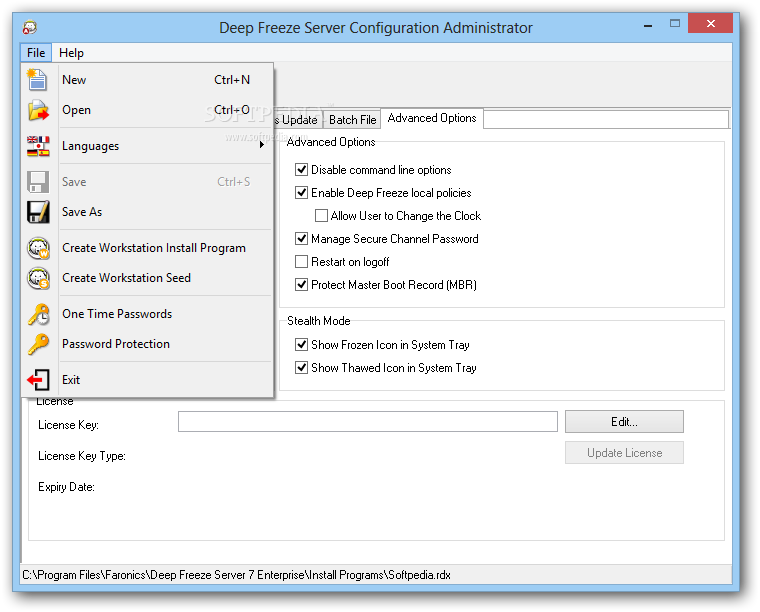760x612 pixels.
Task: Maximize the Configuration Administrator window
Action: pyautogui.click(x=675, y=24)
